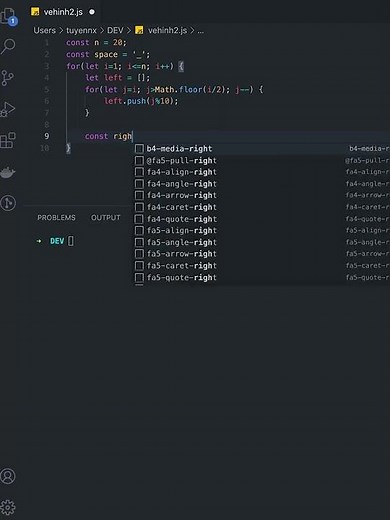Select the fa4-angle-right suggestion

tap(262, 184)
